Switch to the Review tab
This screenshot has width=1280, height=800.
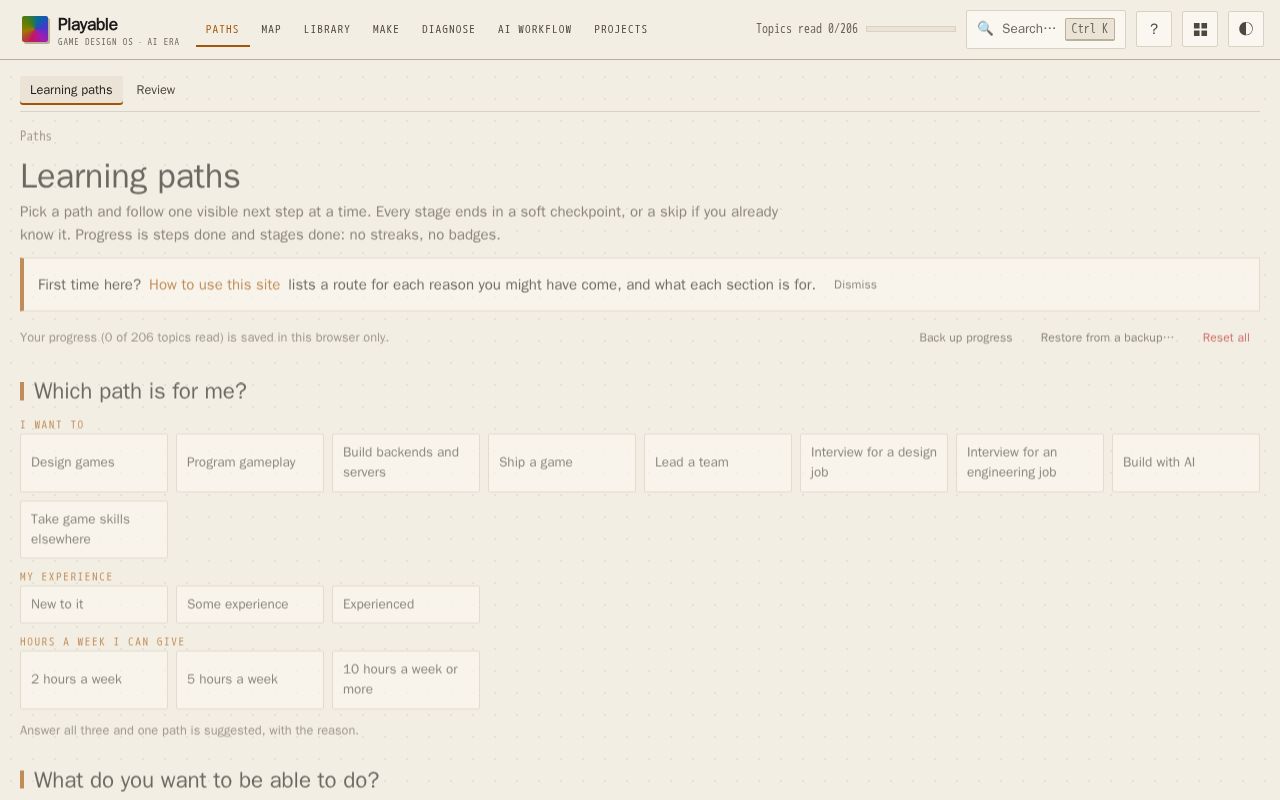coord(156,90)
